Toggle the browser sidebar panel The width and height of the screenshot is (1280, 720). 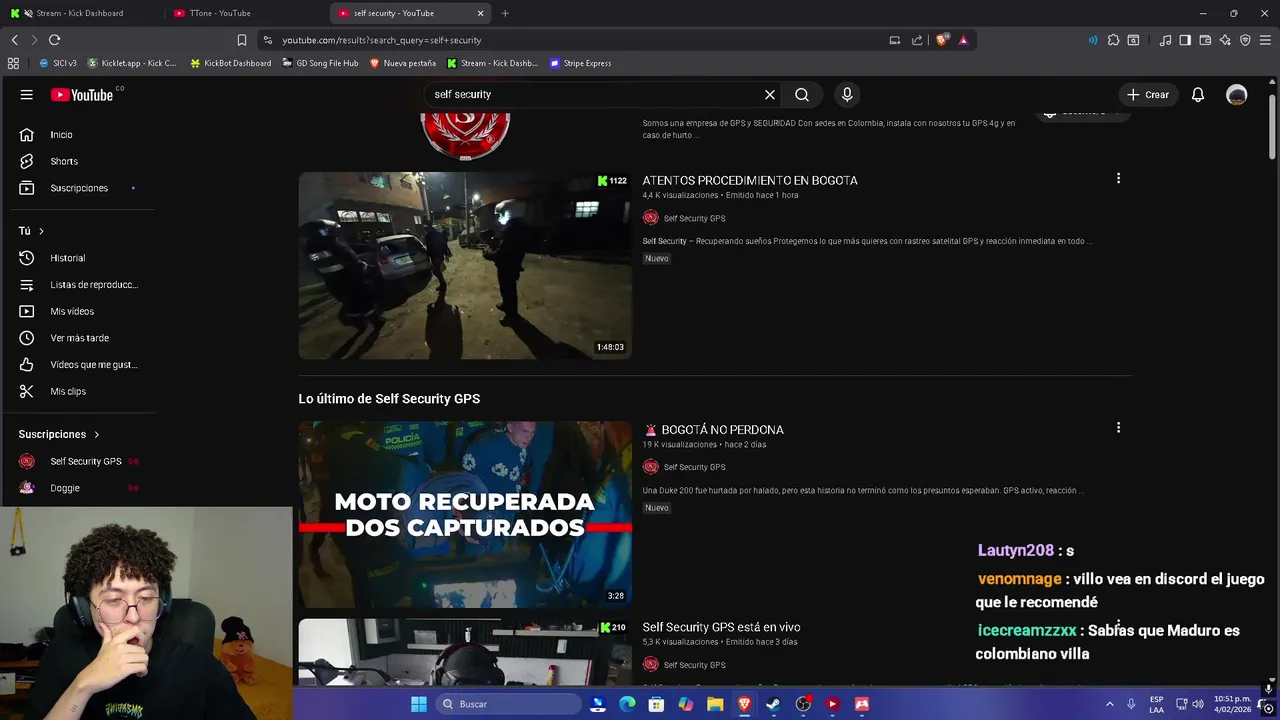click(1185, 40)
